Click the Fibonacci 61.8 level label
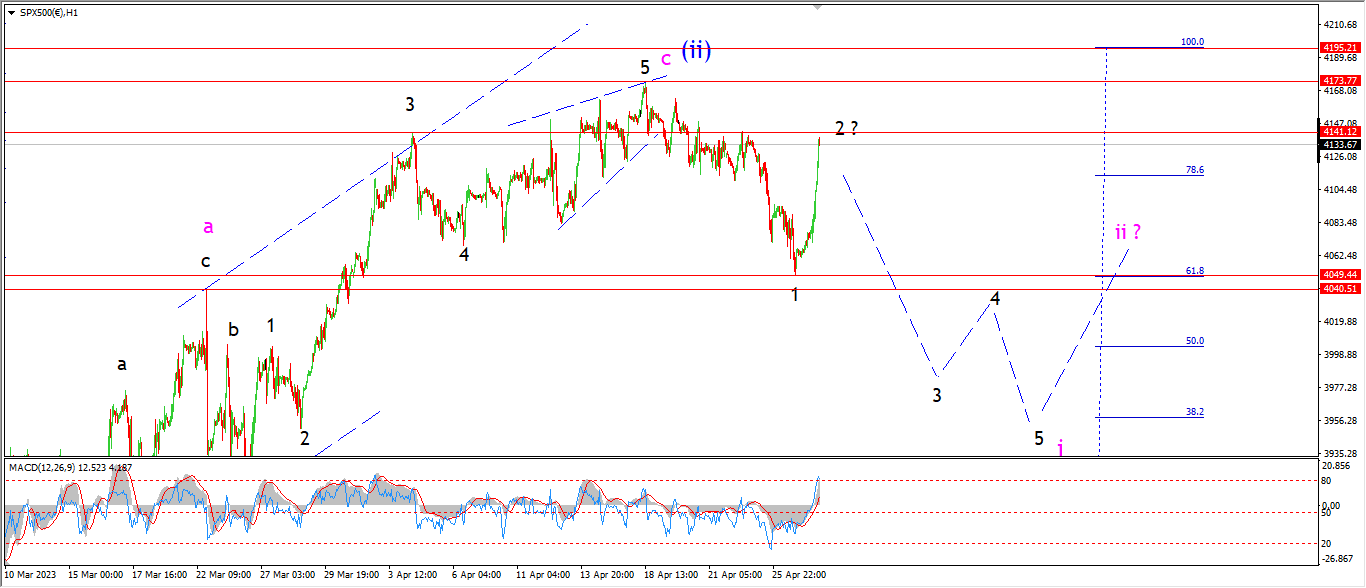Screen dimensions: 1366x588 click(1195, 270)
